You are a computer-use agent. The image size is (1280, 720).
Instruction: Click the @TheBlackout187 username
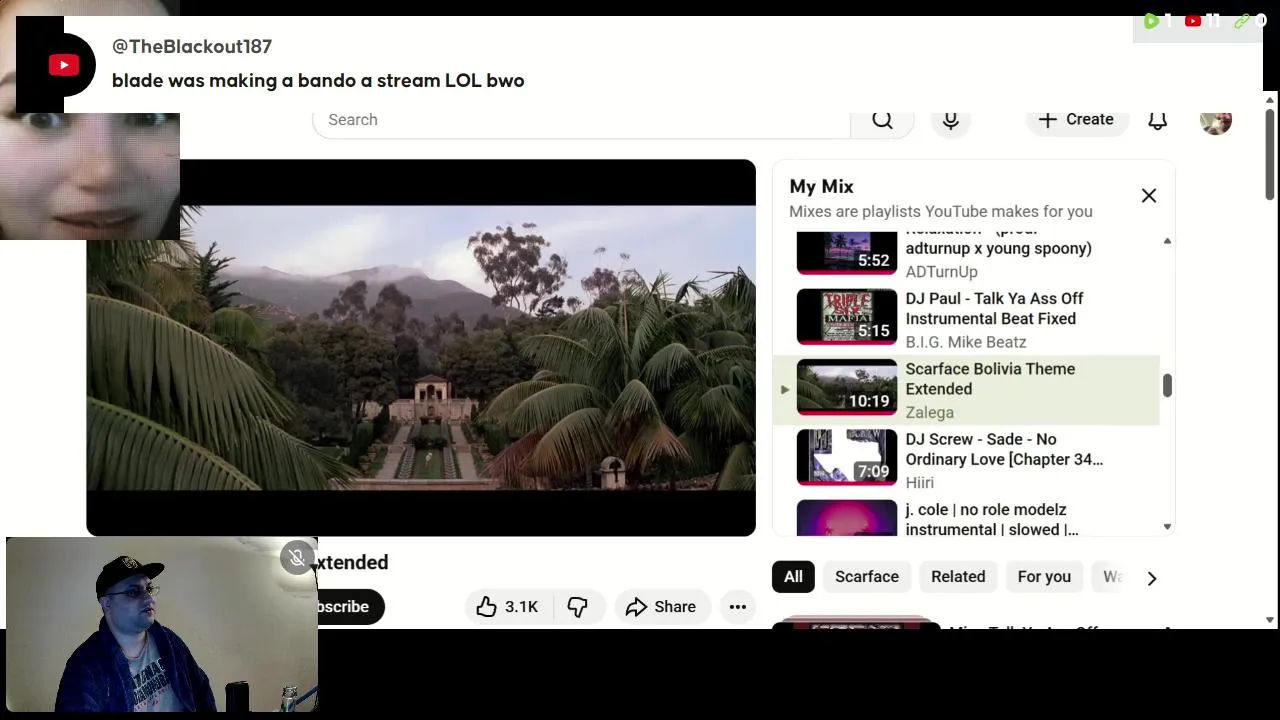click(x=192, y=46)
